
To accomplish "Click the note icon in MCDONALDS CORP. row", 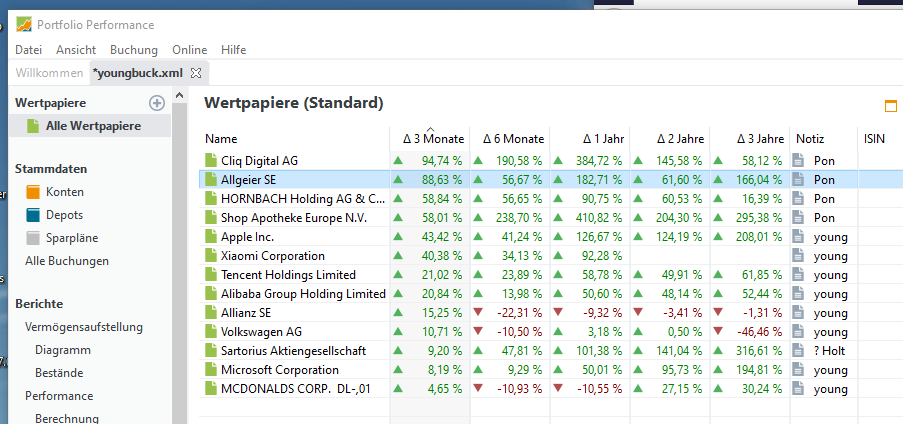I will pos(798,389).
